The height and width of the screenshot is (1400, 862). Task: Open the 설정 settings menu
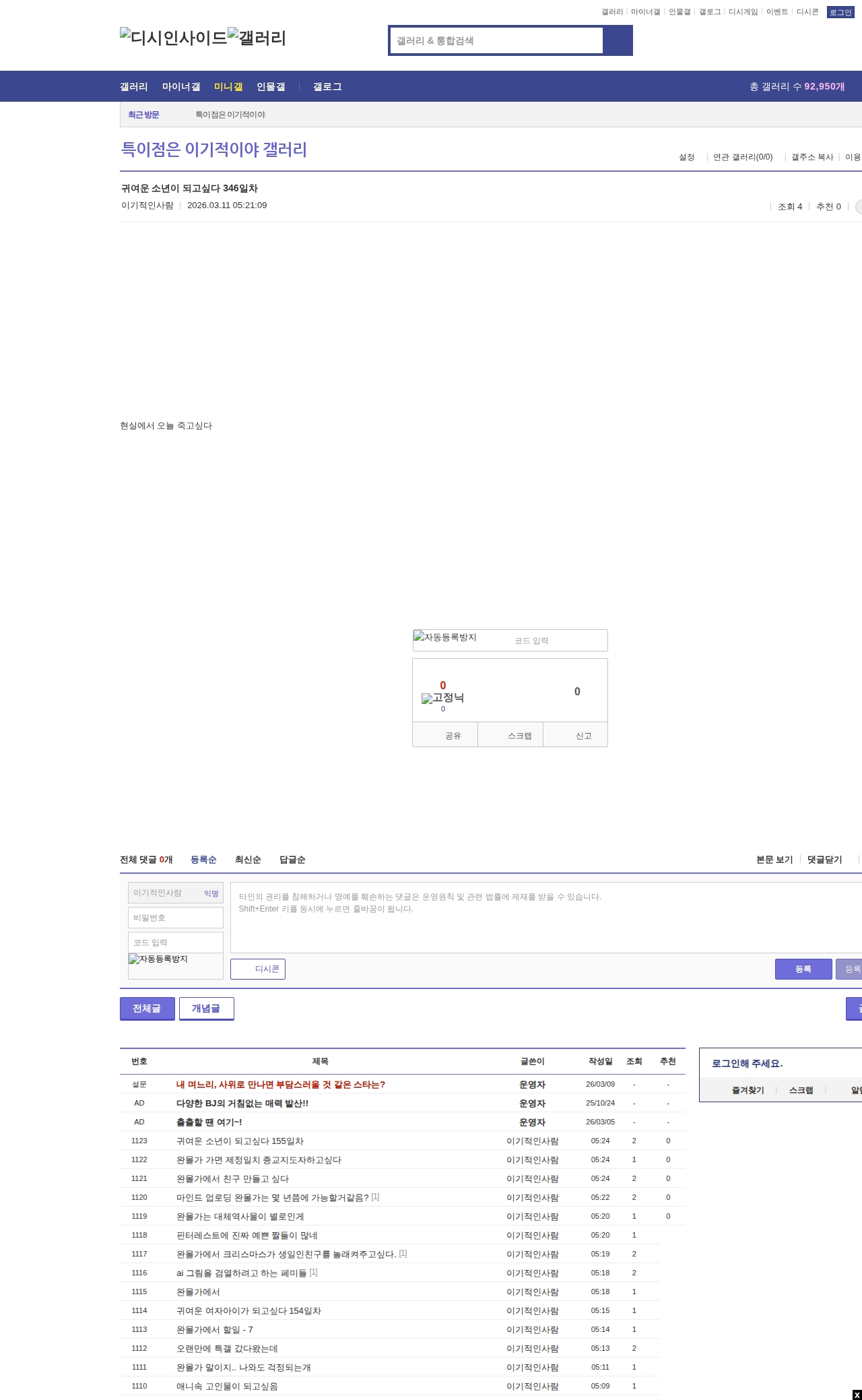coord(686,157)
